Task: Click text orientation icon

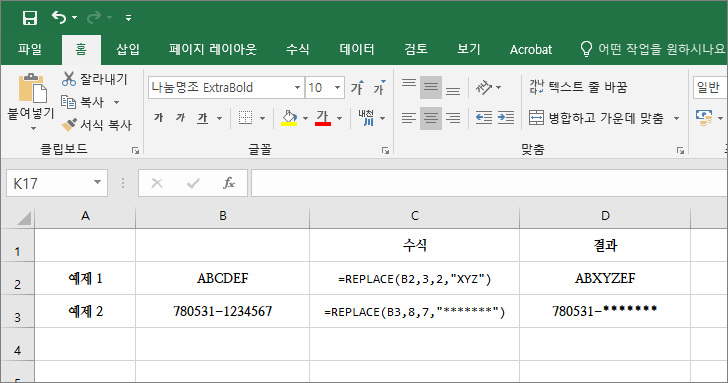Action: (484, 87)
